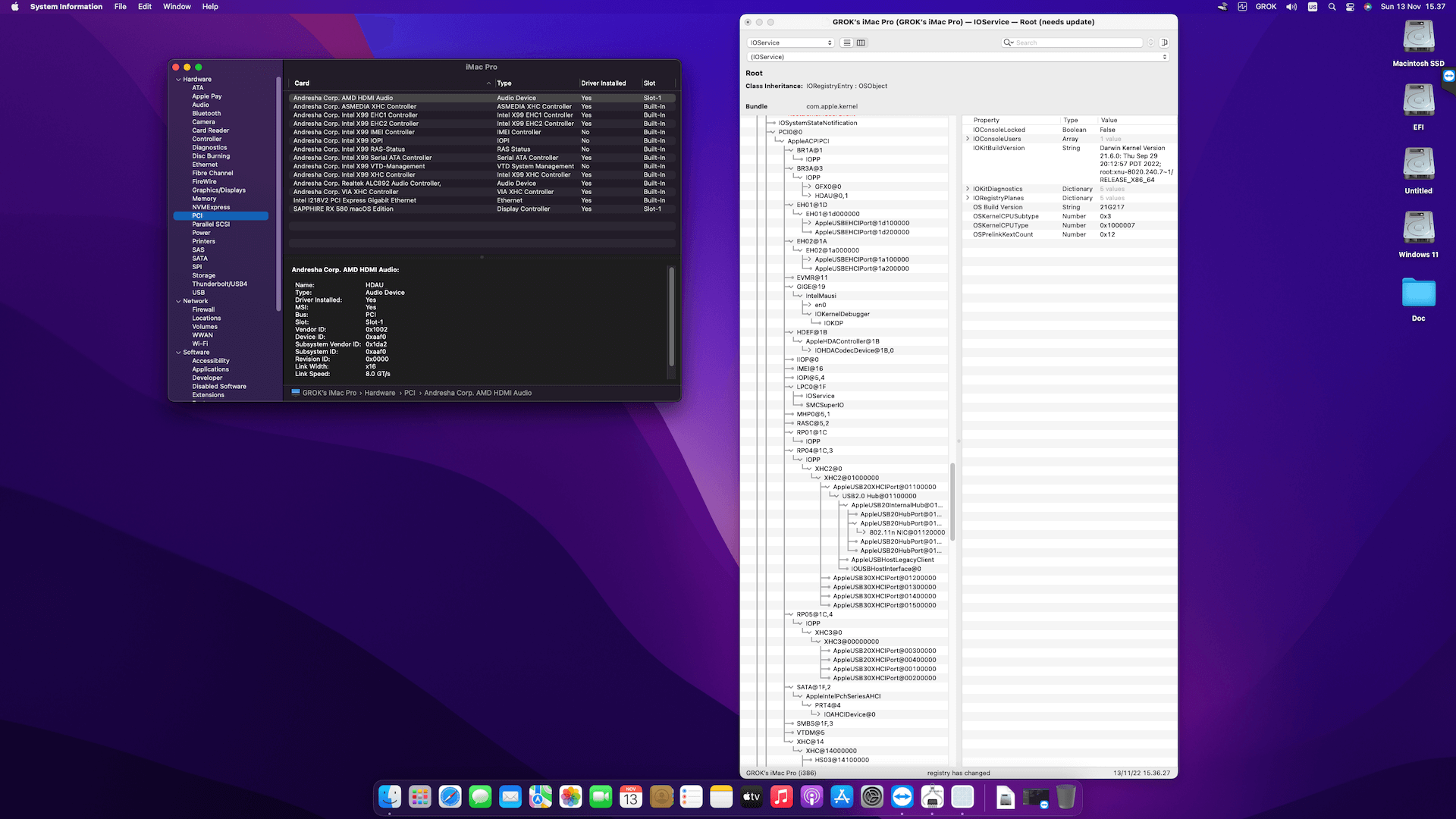The image size is (1456, 819).
Task: Click the search result navigation stepper
Action: (x=1152, y=42)
